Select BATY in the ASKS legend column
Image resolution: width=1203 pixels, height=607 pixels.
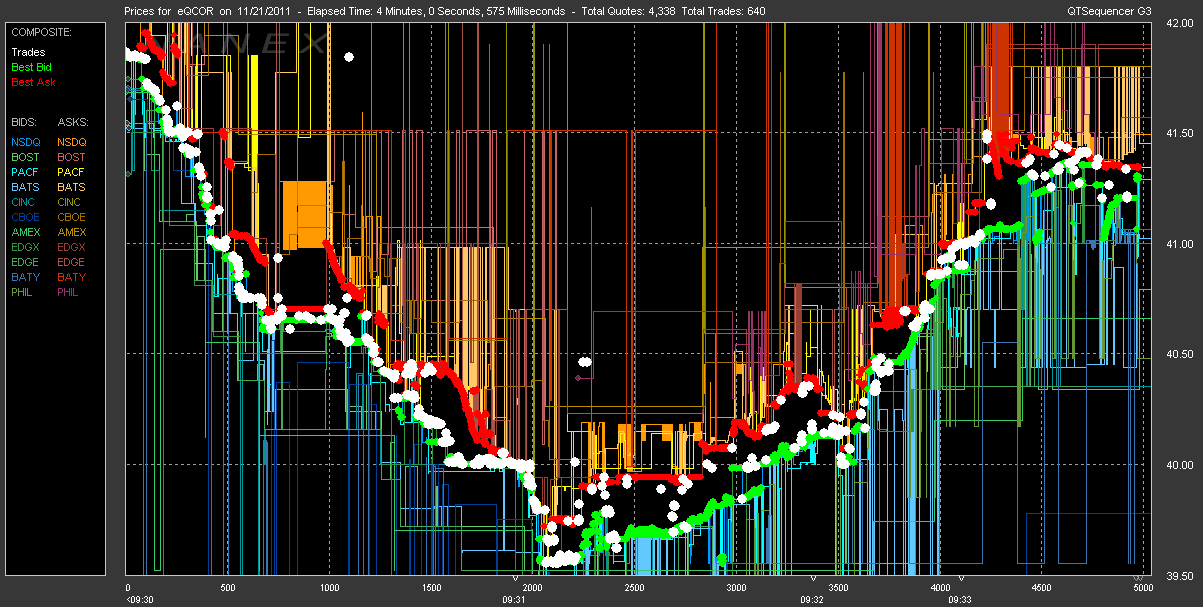(x=72, y=277)
